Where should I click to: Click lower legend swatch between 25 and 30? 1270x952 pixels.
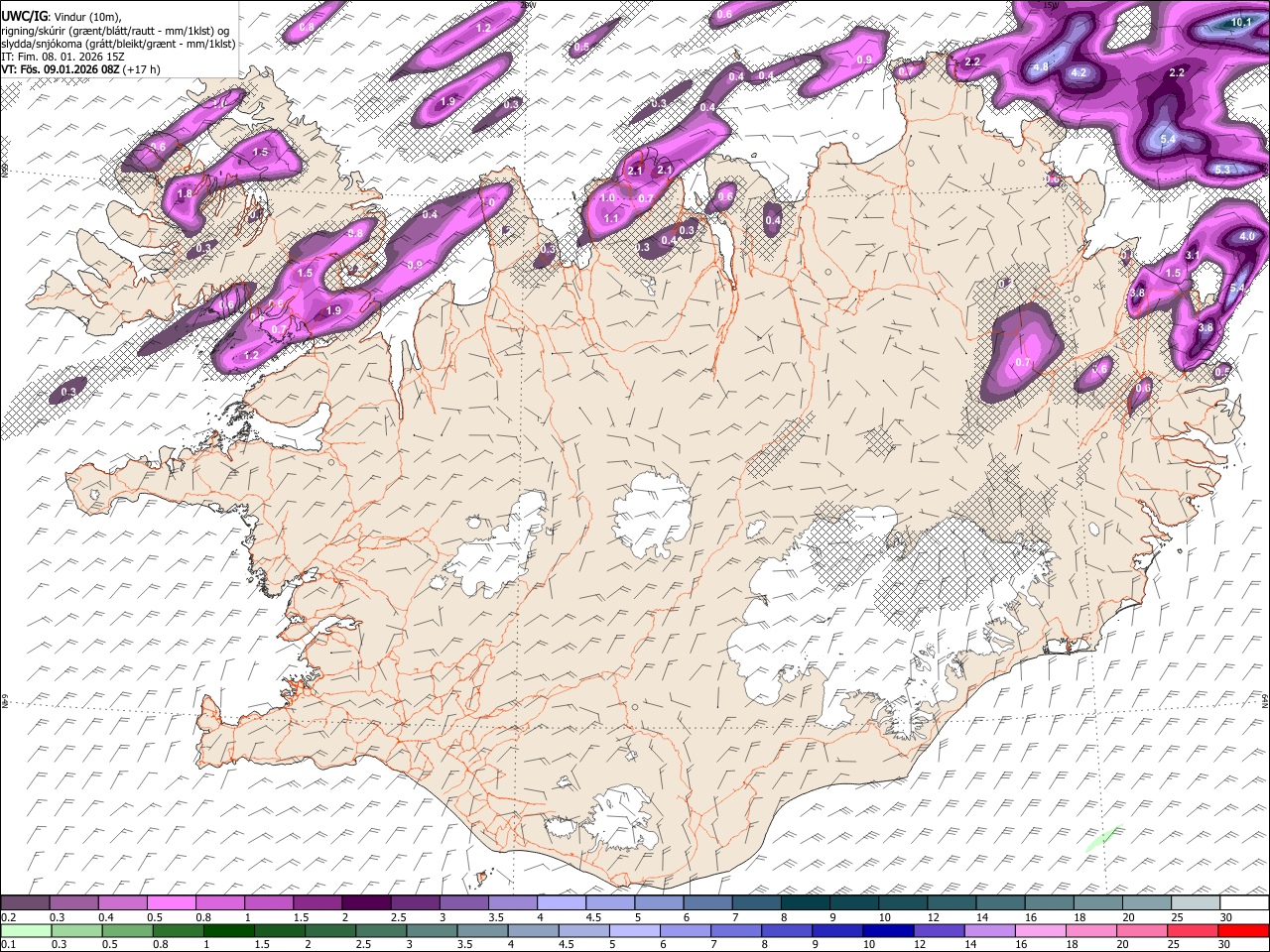[x=1192, y=930]
